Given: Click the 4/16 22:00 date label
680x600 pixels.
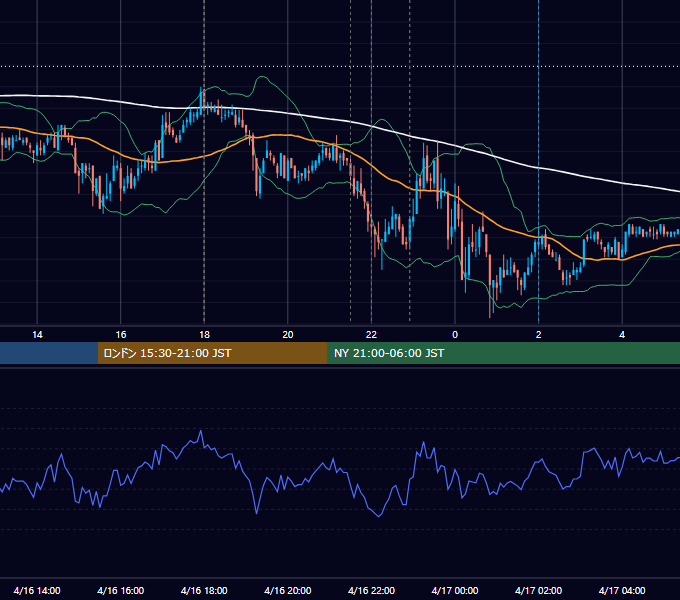Looking at the screenshot, I should point(371,590).
